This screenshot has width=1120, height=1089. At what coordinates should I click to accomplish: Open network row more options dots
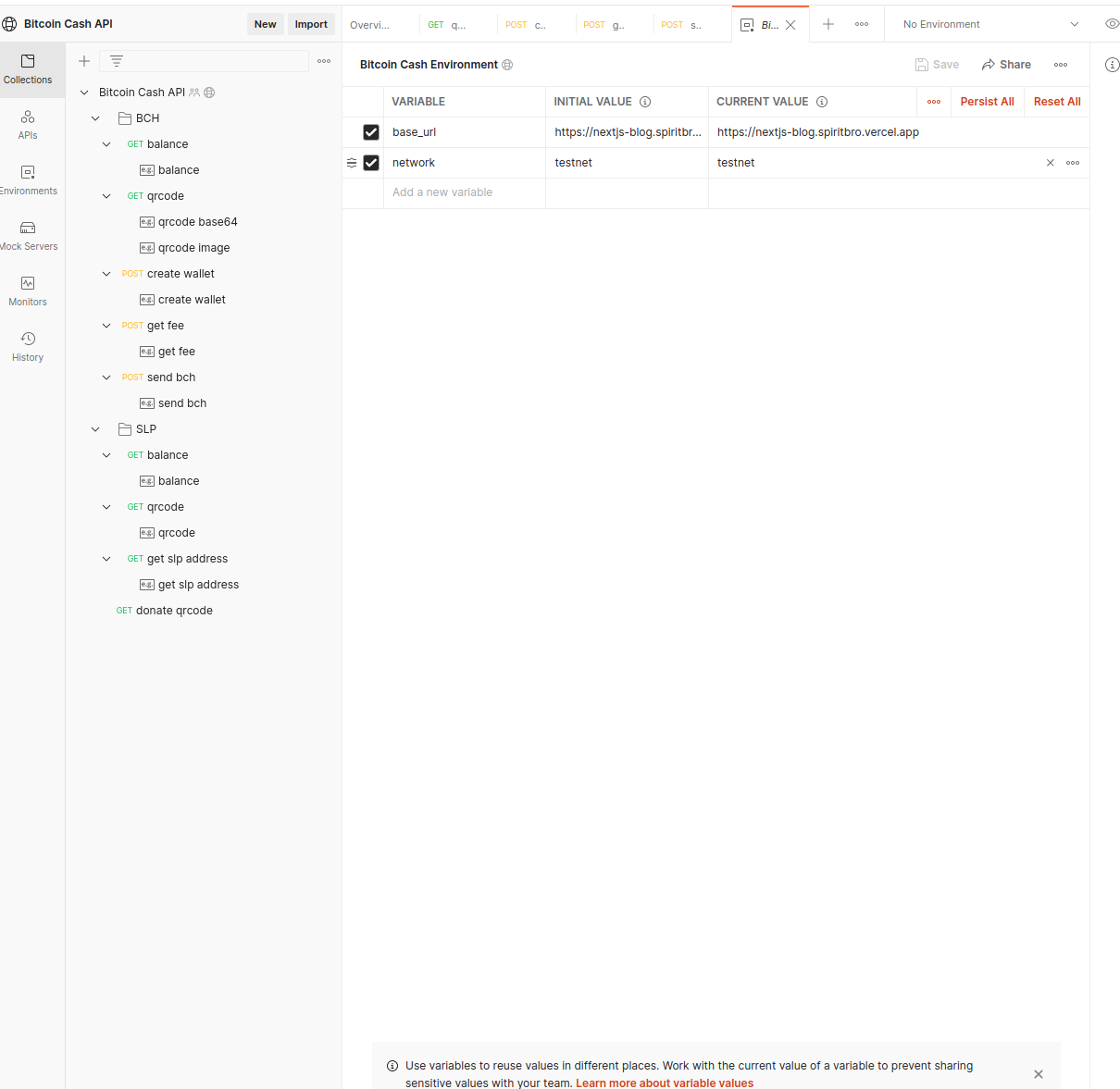(1073, 163)
